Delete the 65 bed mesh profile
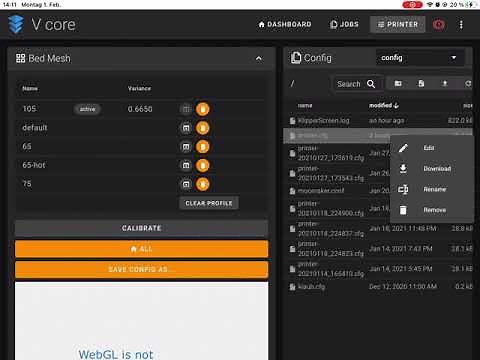 click(202, 146)
